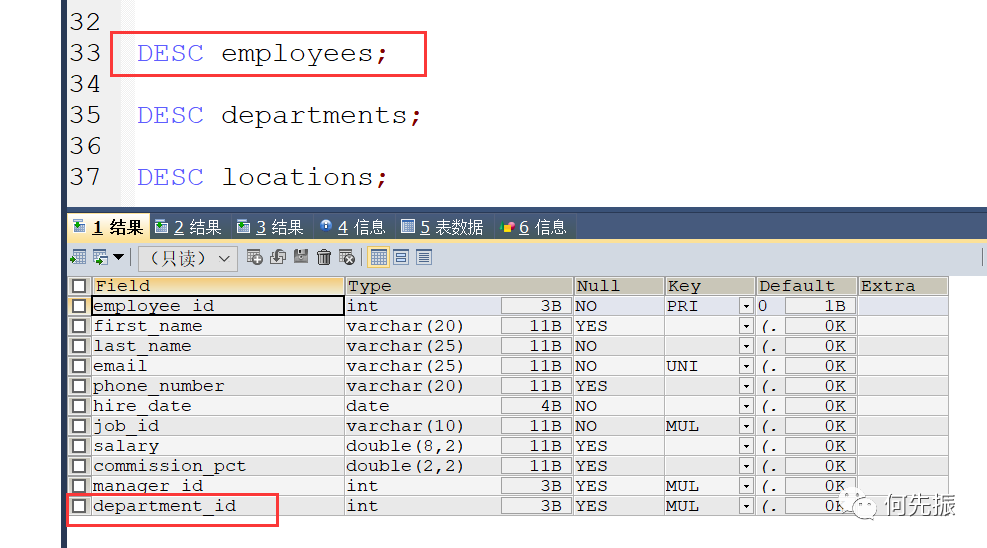Check the hire_date row checkbox
The width and height of the screenshot is (987, 548).
coord(79,406)
